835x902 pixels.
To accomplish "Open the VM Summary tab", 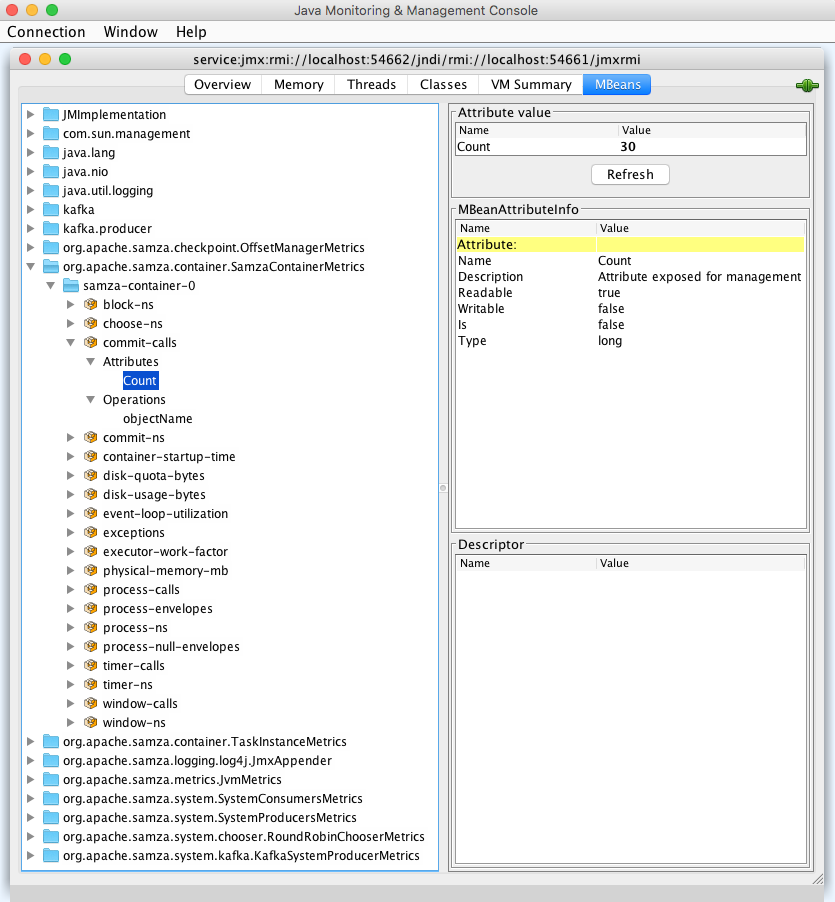I will [530, 85].
